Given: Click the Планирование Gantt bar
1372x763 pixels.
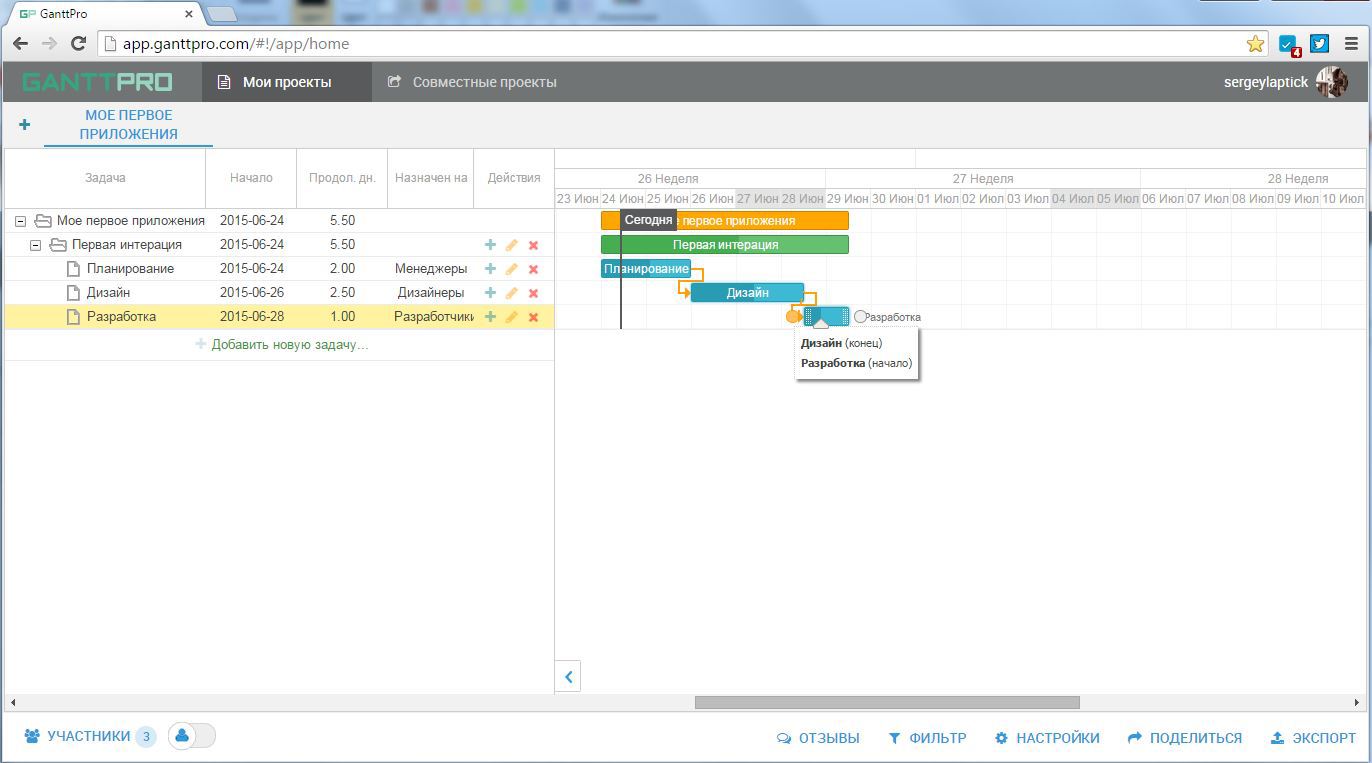Looking at the screenshot, I should (646, 269).
